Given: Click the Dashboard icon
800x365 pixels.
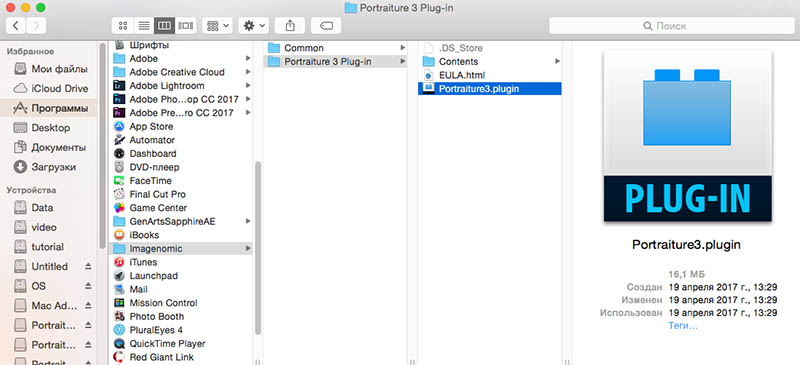Looking at the screenshot, I should pos(119,154).
